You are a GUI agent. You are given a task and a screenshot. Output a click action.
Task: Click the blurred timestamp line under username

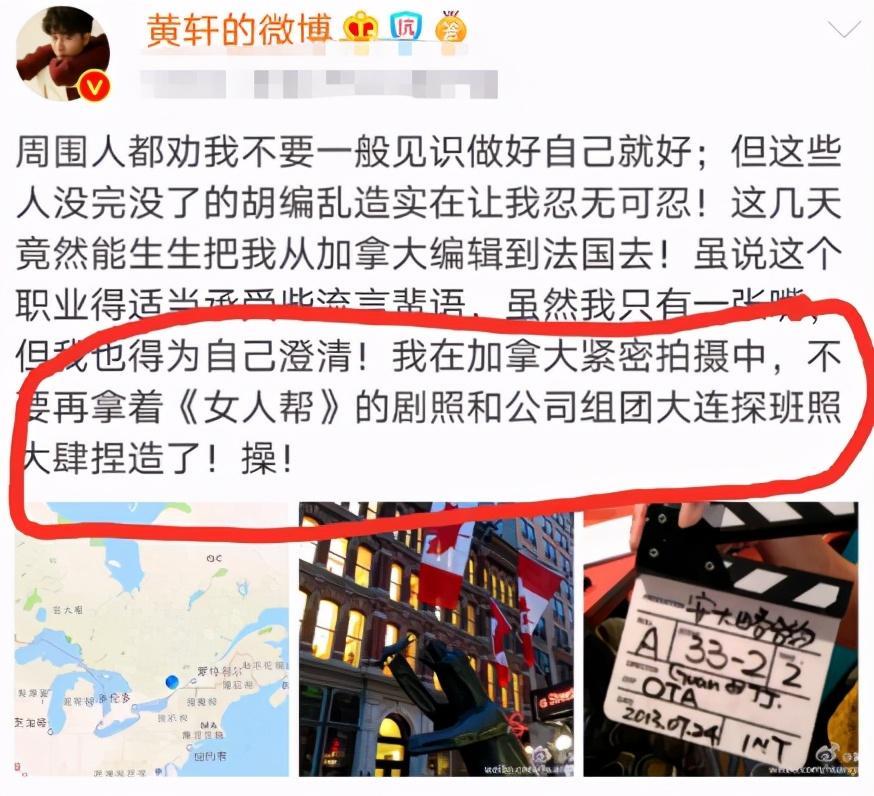pyautogui.click(x=318, y=85)
